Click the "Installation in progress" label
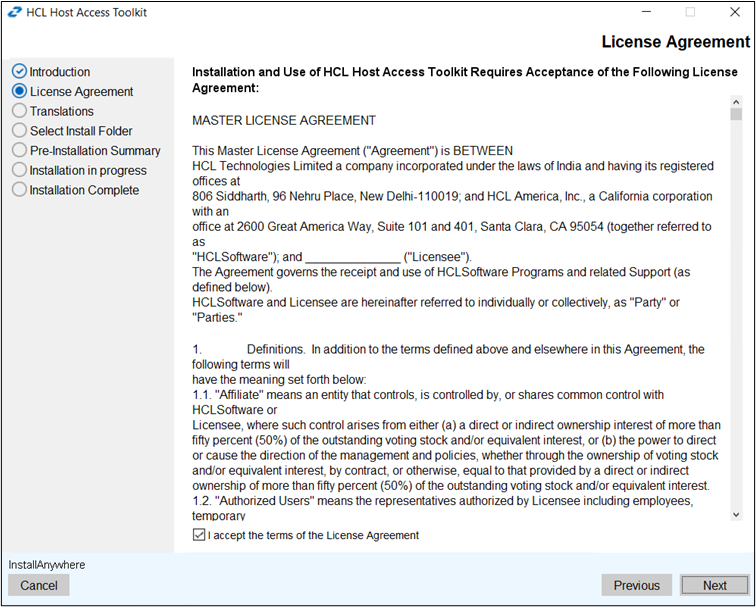This screenshot has width=756, height=607. [x=88, y=171]
